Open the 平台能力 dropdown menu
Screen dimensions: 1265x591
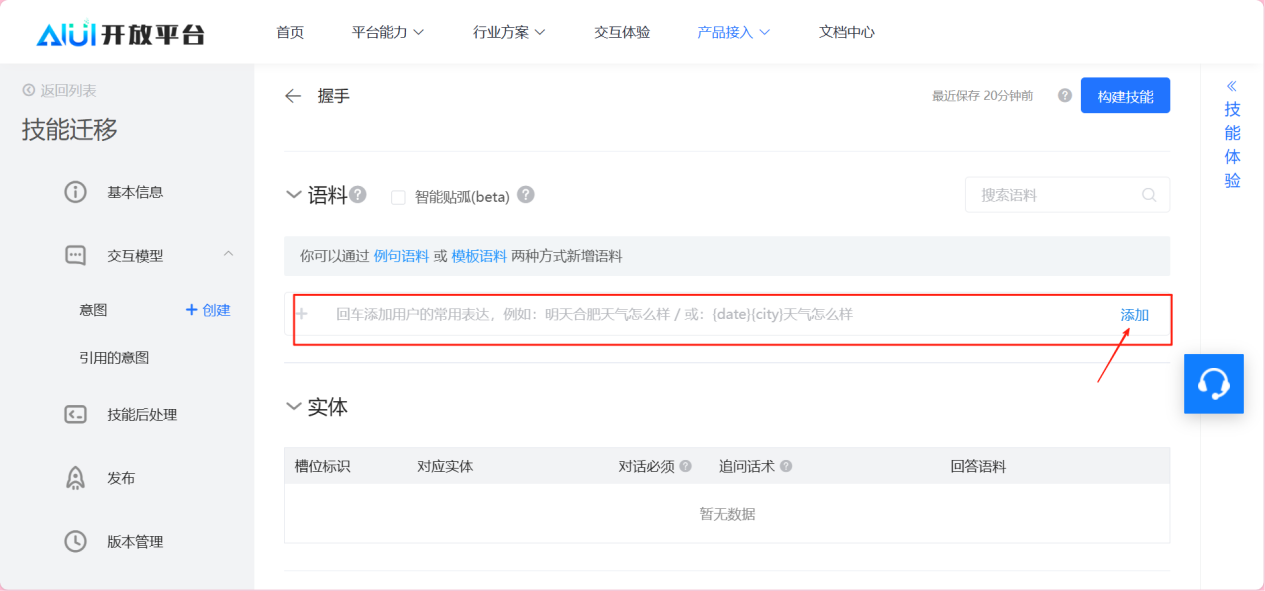pyautogui.click(x=388, y=32)
